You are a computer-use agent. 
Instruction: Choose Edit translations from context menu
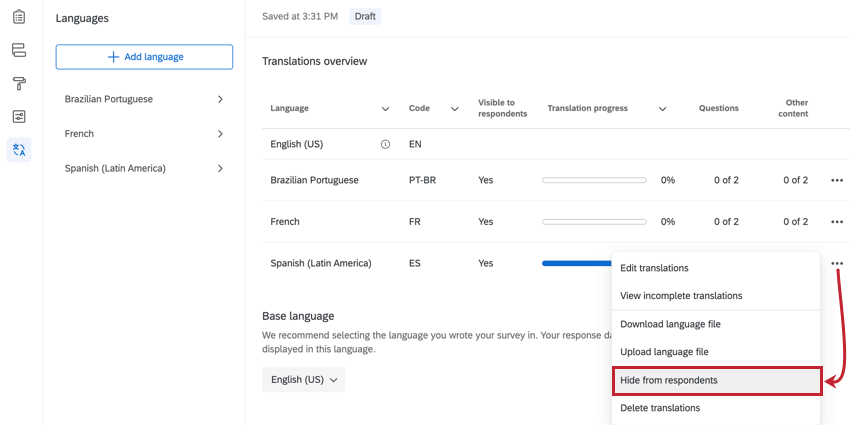pyautogui.click(x=716, y=268)
